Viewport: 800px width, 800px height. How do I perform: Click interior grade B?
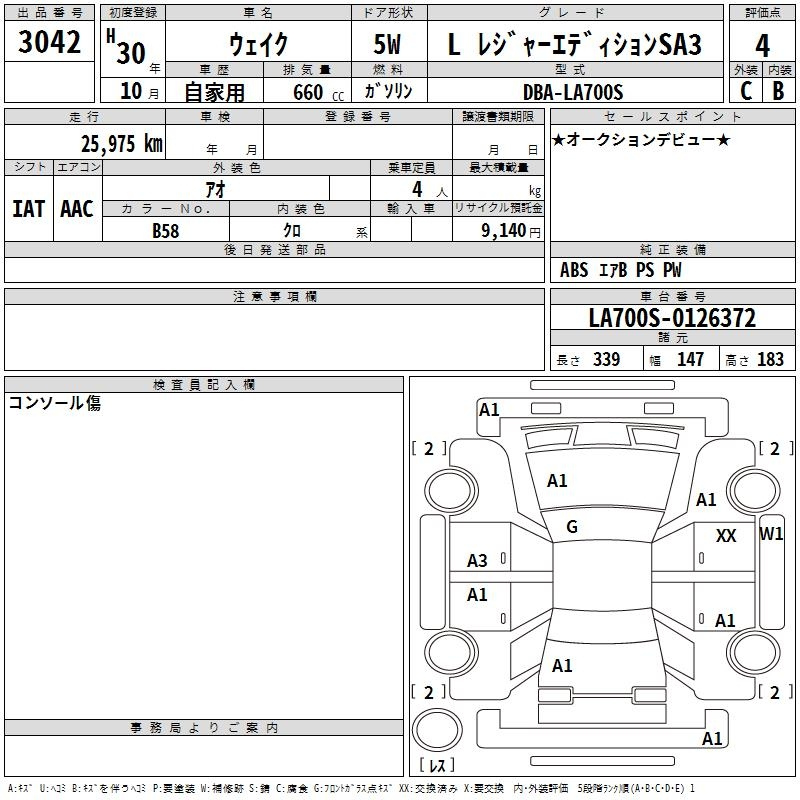779,91
